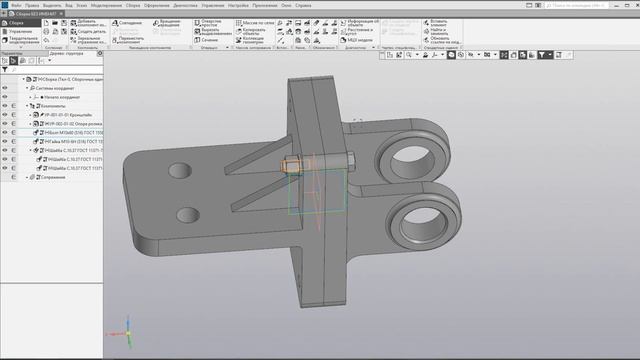Collapse the Компоненты tree node
This screenshot has height=360, width=640.
click(27, 106)
